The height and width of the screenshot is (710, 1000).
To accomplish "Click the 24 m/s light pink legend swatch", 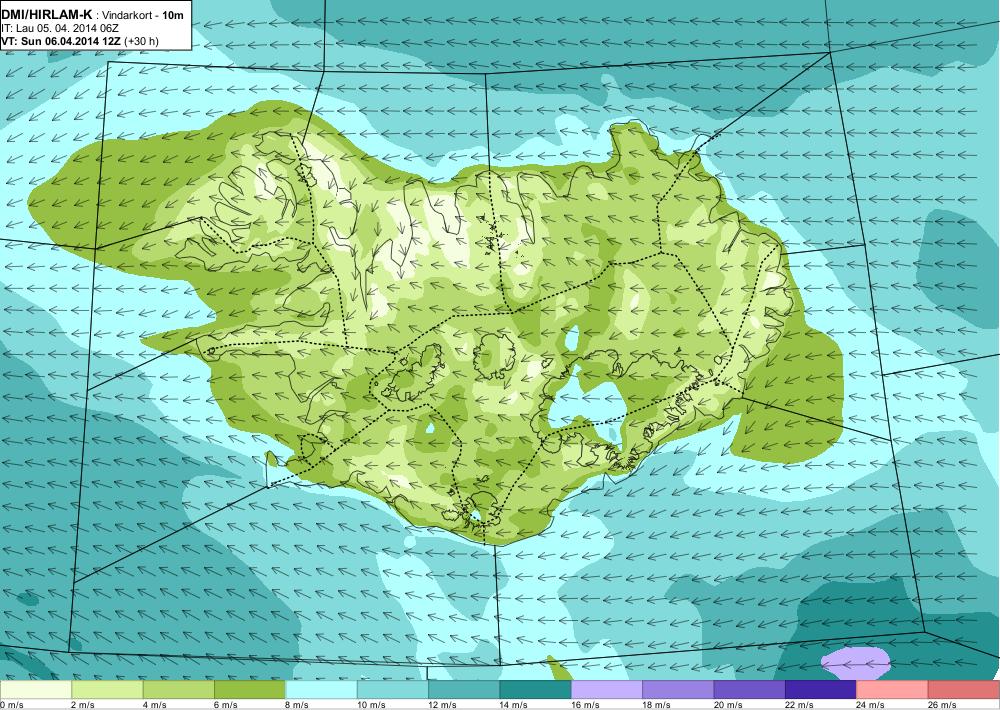I will click(x=893, y=690).
